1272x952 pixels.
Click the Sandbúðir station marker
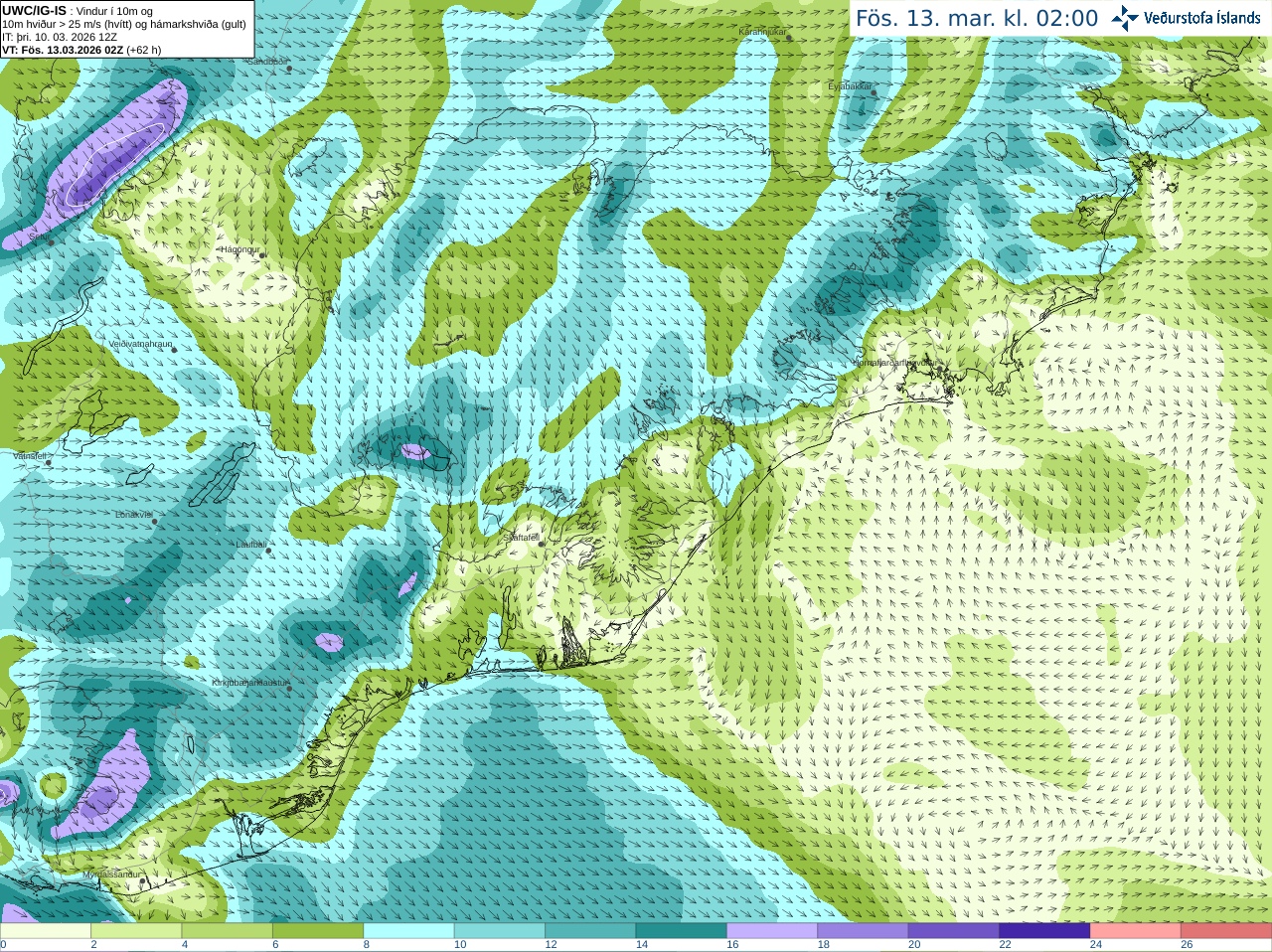pos(289,70)
